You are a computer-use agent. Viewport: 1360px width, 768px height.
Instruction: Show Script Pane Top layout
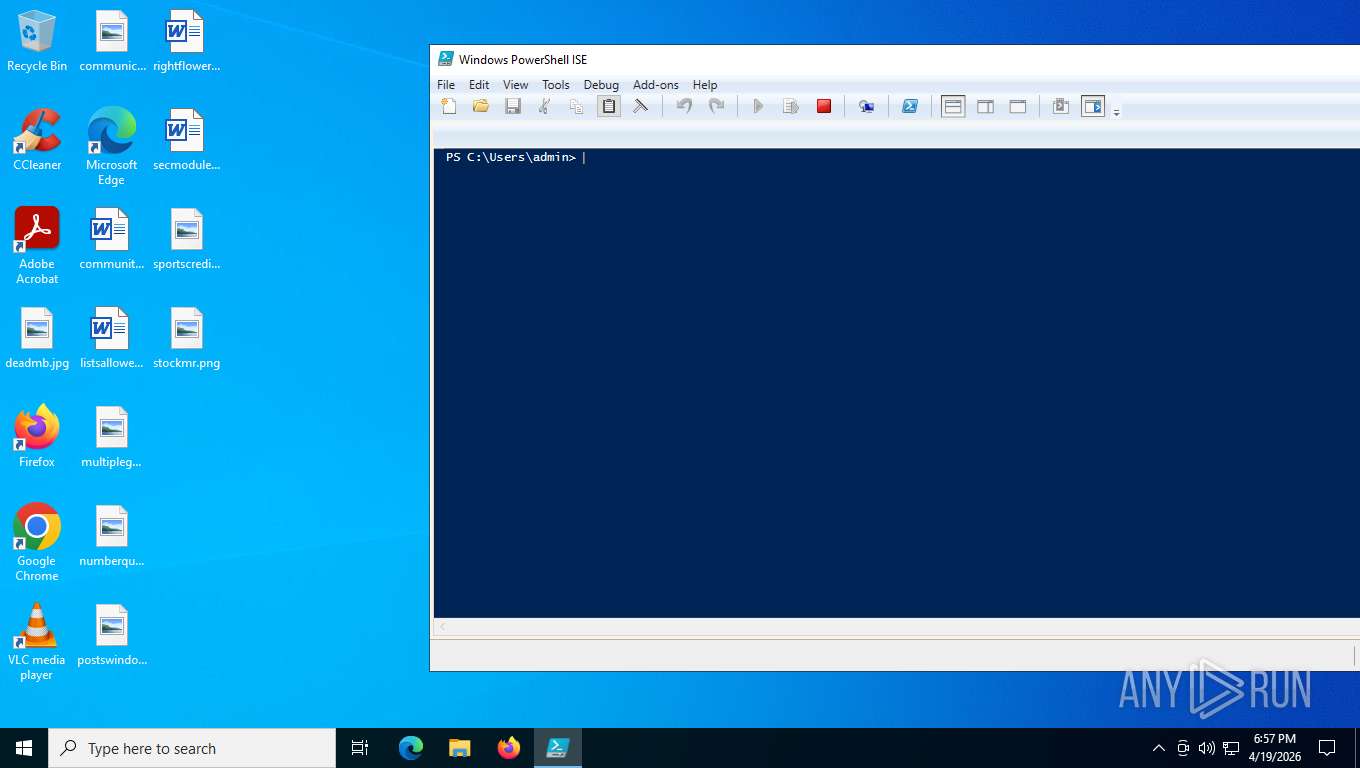[953, 106]
